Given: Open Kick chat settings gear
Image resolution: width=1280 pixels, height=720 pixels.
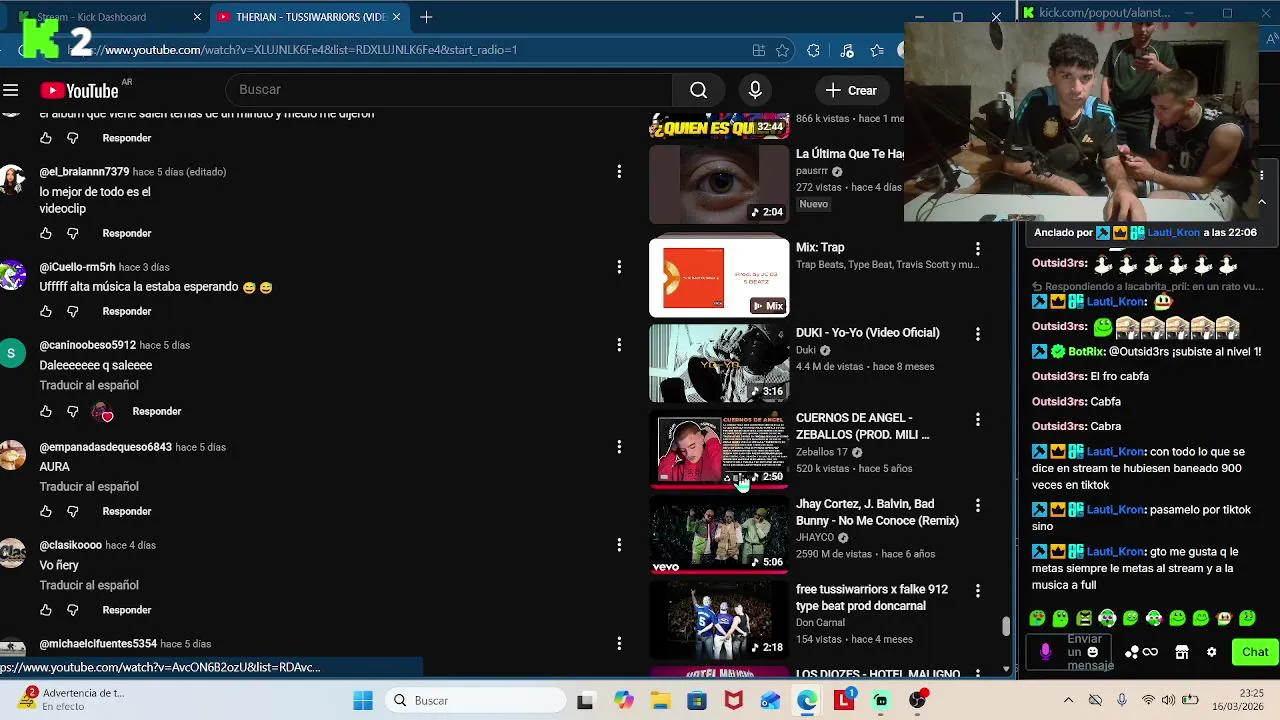Looking at the screenshot, I should tap(1211, 652).
